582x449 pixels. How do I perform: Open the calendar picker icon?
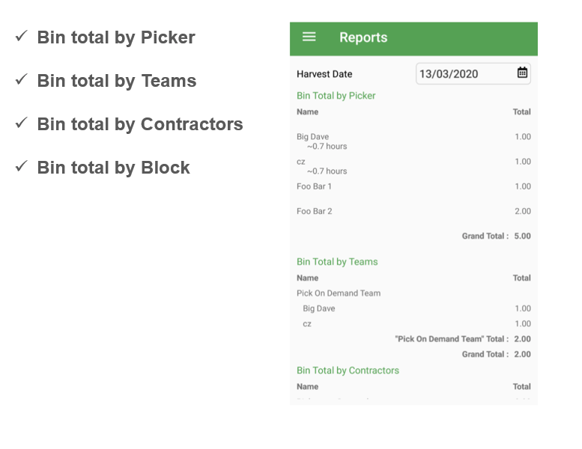522,72
